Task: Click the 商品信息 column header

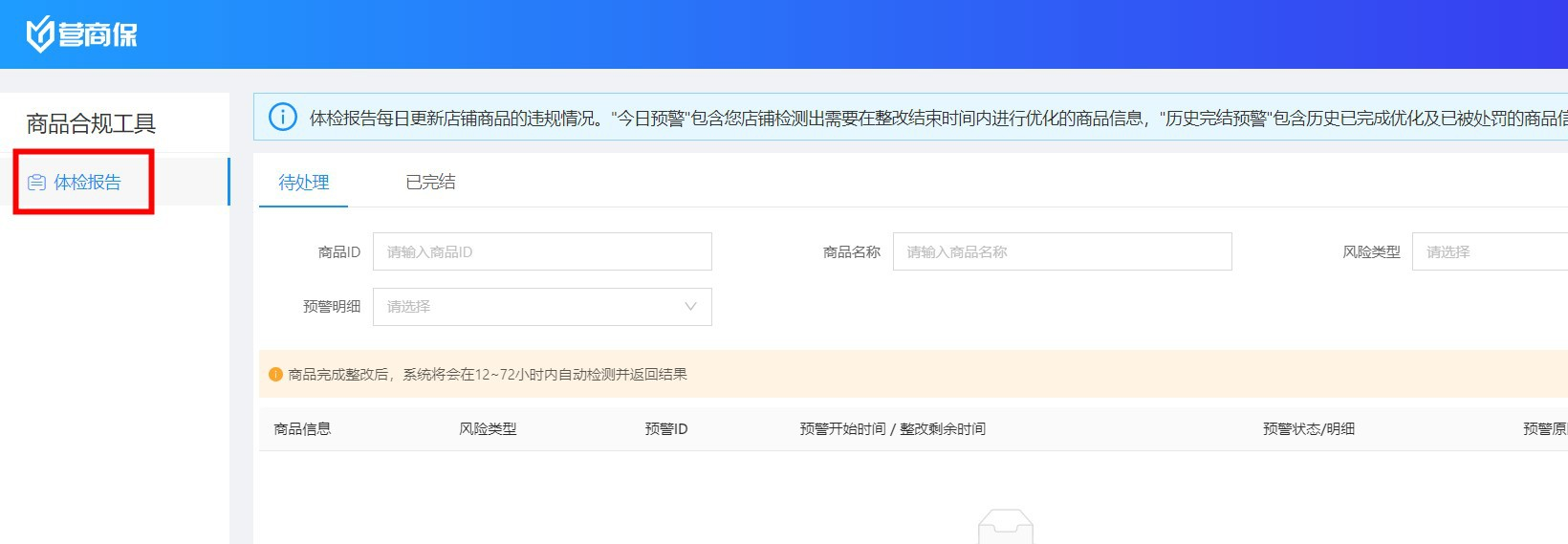Action: tap(302, 429)
